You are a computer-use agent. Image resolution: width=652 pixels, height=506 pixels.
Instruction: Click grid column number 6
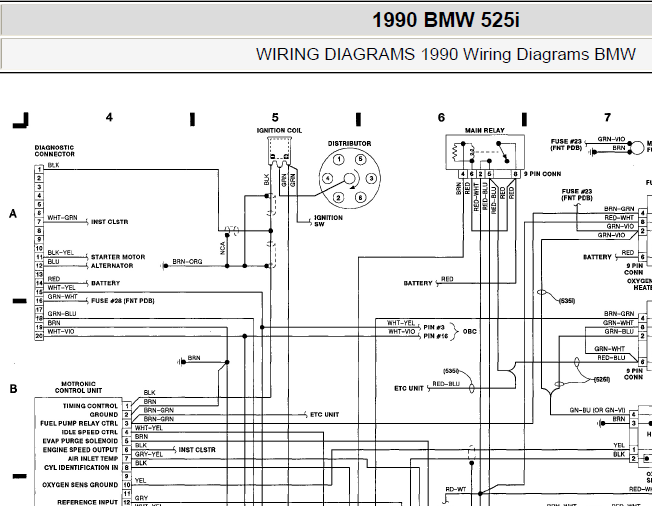coord(441,117)
